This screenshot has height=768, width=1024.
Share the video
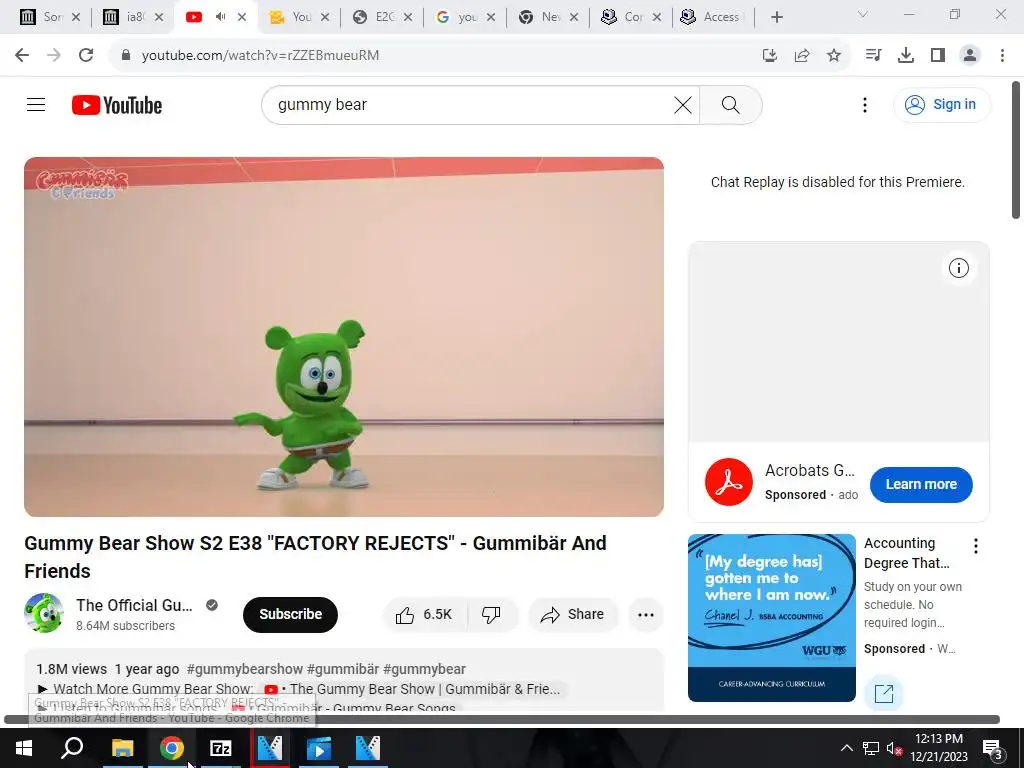point(573,615)
